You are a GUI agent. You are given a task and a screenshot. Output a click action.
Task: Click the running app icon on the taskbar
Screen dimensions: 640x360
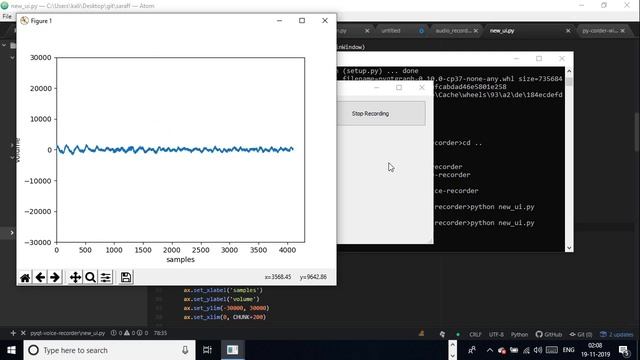click(233, 350)
